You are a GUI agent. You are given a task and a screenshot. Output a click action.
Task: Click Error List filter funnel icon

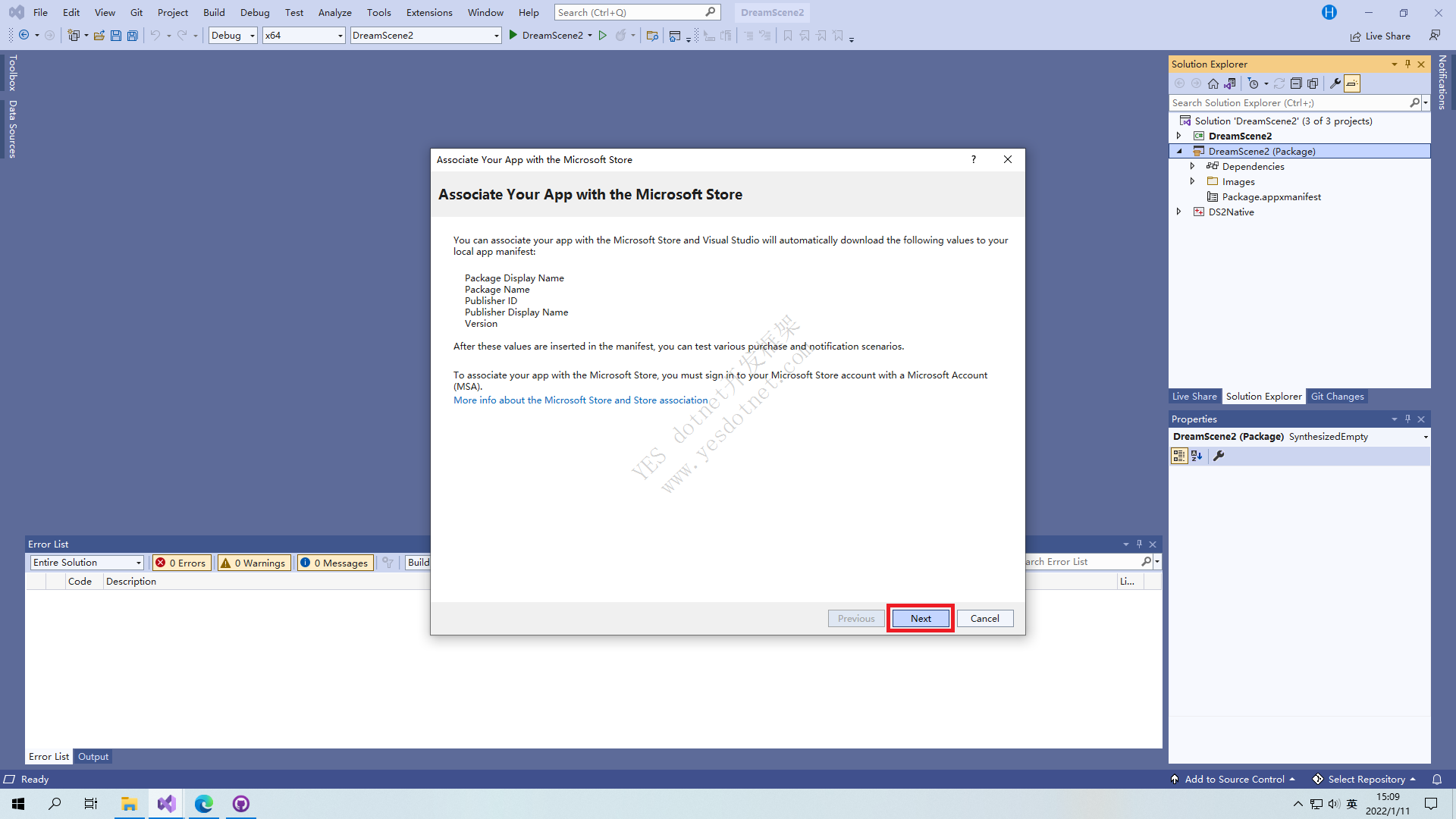click(x=388, y=563)
